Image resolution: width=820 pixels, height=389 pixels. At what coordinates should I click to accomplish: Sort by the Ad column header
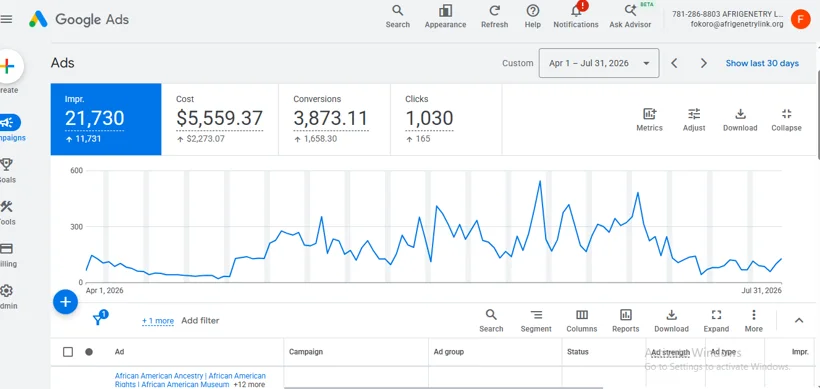coord(119,352)
